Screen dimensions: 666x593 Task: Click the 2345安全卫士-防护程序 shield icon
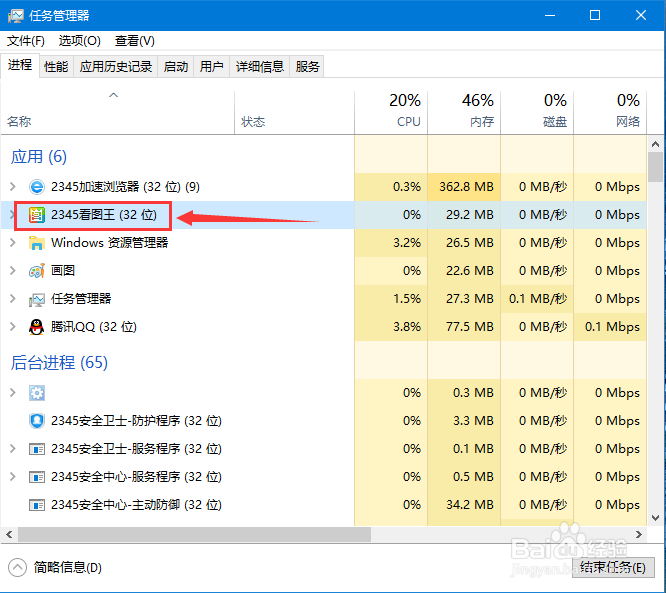(x=37, y=421)
